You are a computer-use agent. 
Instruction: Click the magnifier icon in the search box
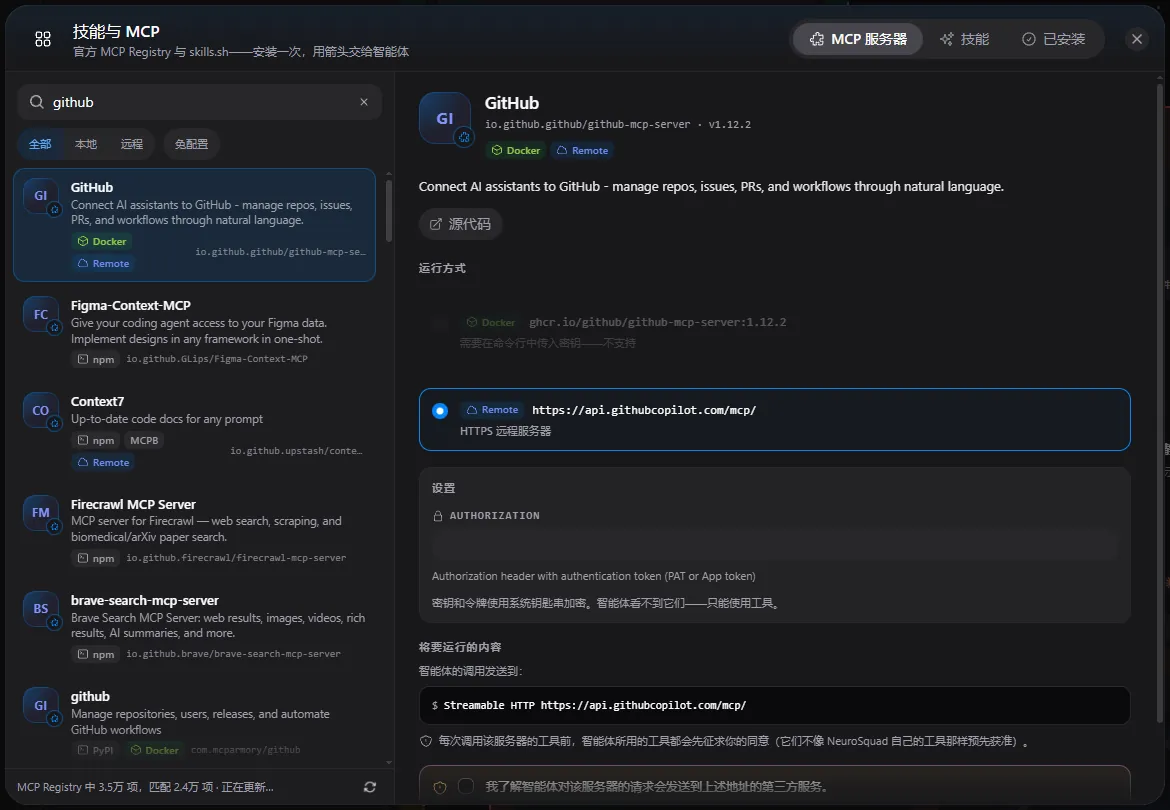[37, 102]
